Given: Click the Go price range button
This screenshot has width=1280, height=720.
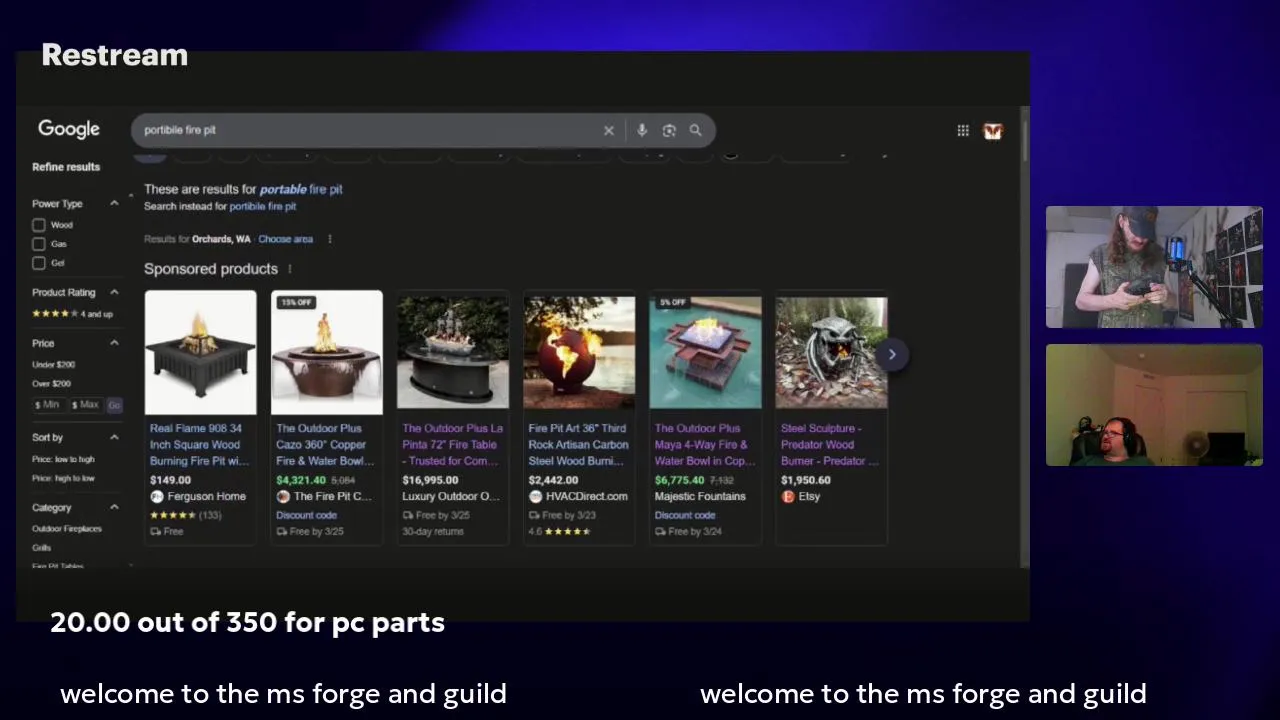Looking at the screenshot, I should click(x=114, y=405).
